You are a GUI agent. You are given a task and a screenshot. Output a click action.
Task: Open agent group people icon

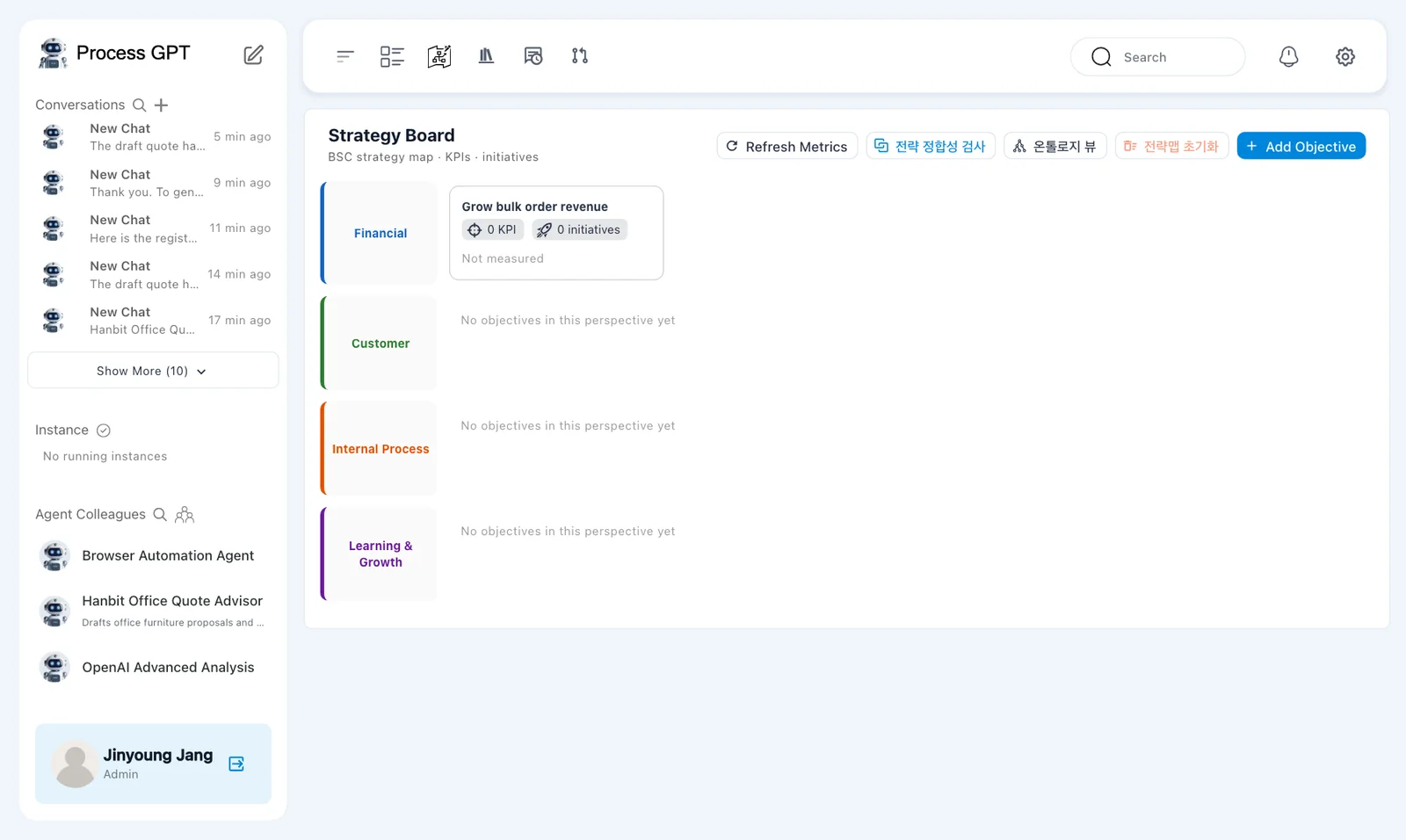(185, 514)
